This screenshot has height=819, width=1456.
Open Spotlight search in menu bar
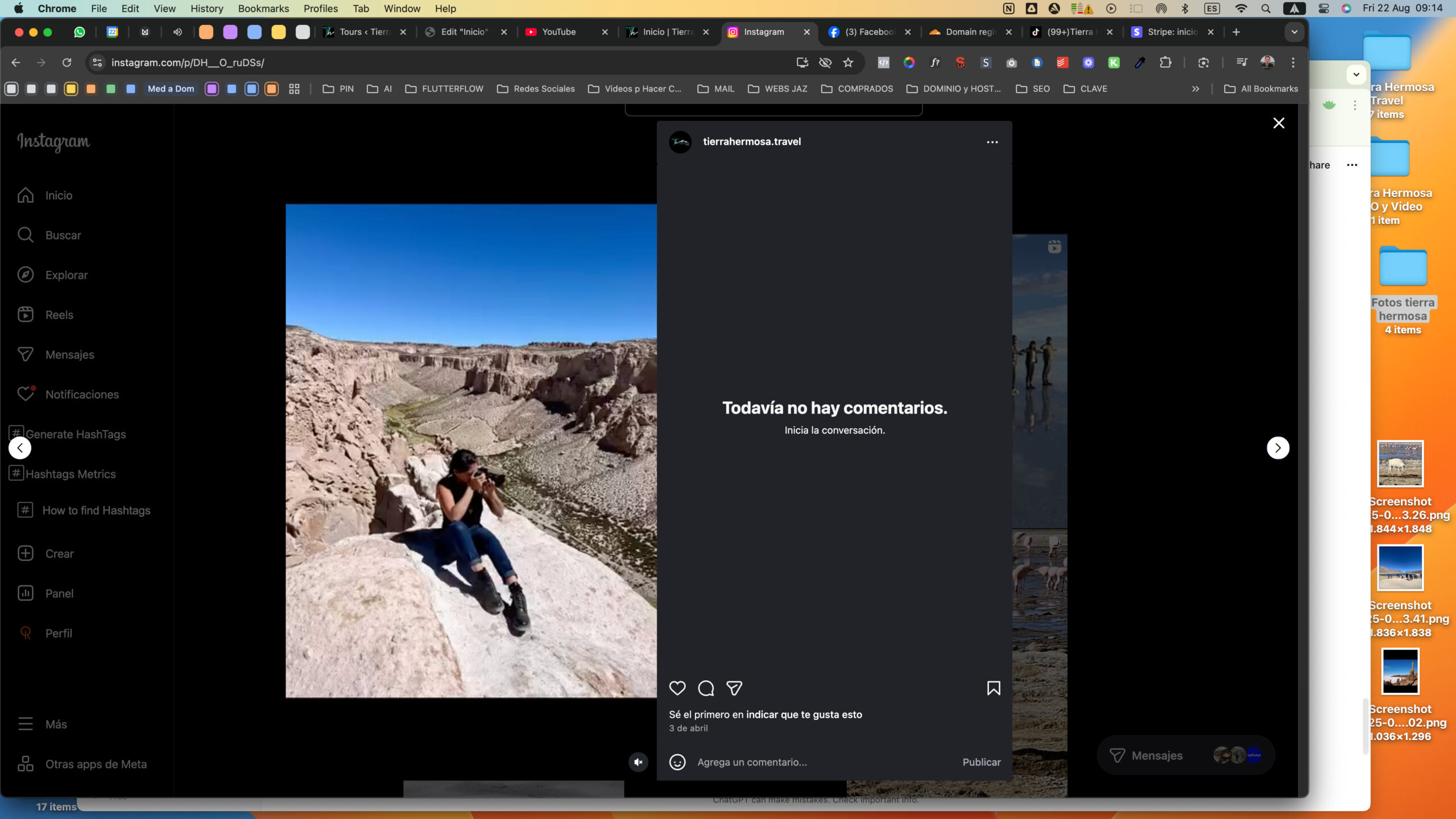point(1265,9)
